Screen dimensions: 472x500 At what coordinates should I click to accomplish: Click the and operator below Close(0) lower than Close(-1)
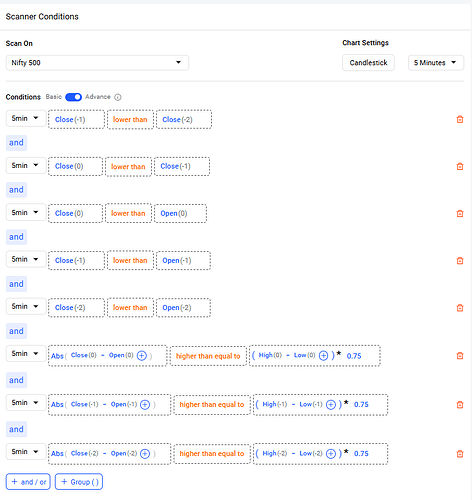[x=16, y=190]
